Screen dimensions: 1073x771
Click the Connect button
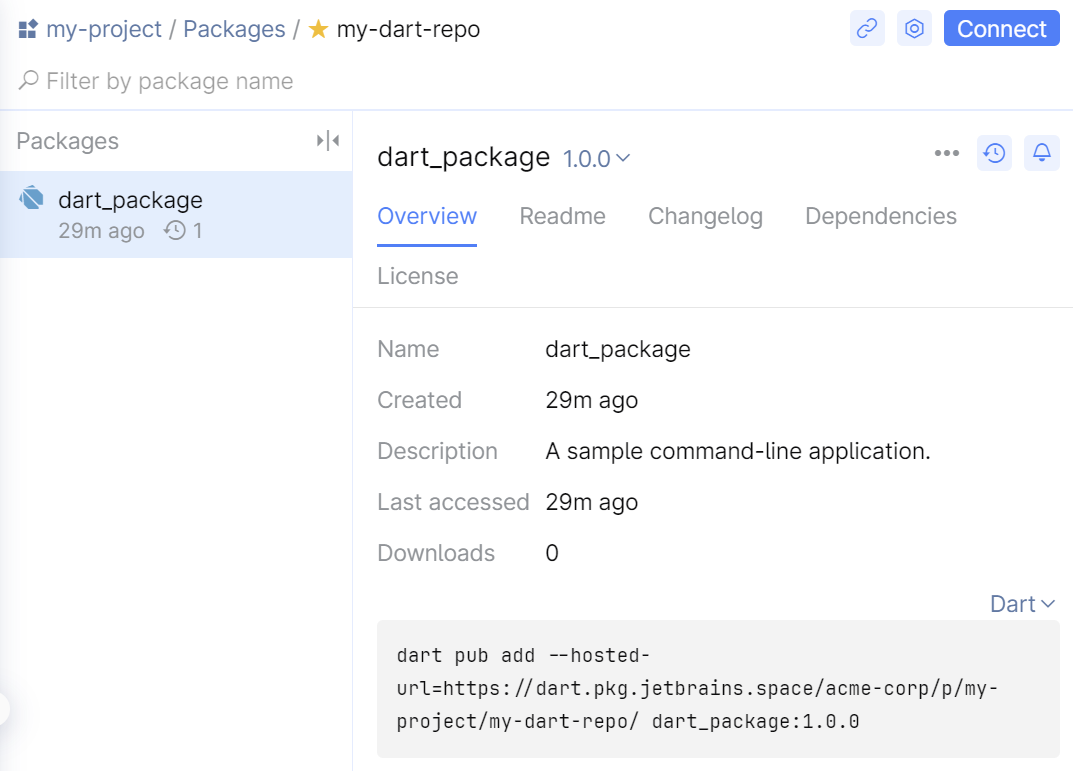point(1001,29)
